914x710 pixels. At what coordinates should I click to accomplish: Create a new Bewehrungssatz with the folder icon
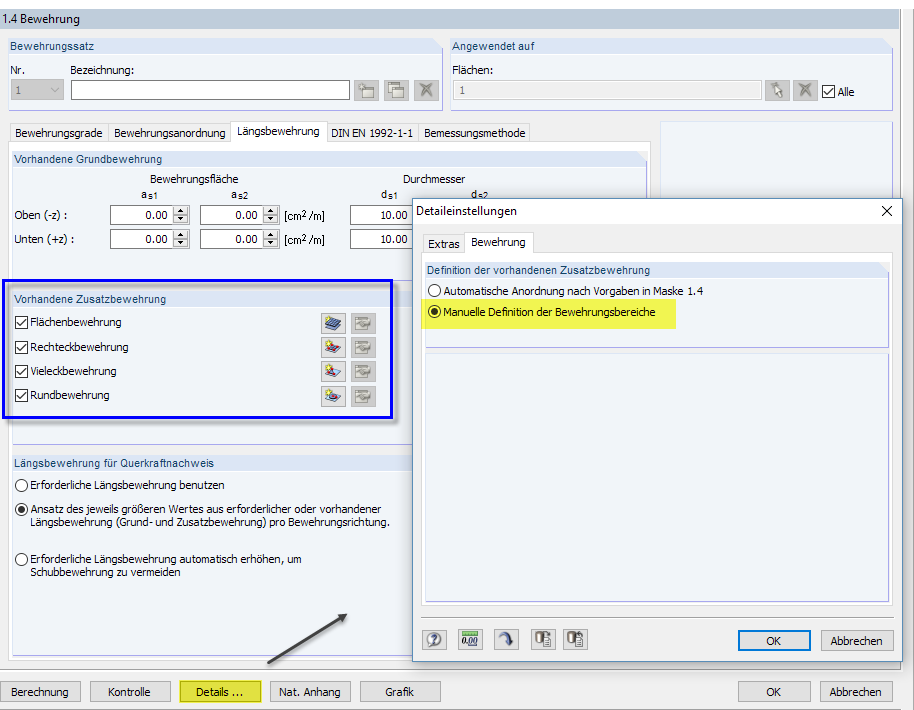click(x=367, y=89)
